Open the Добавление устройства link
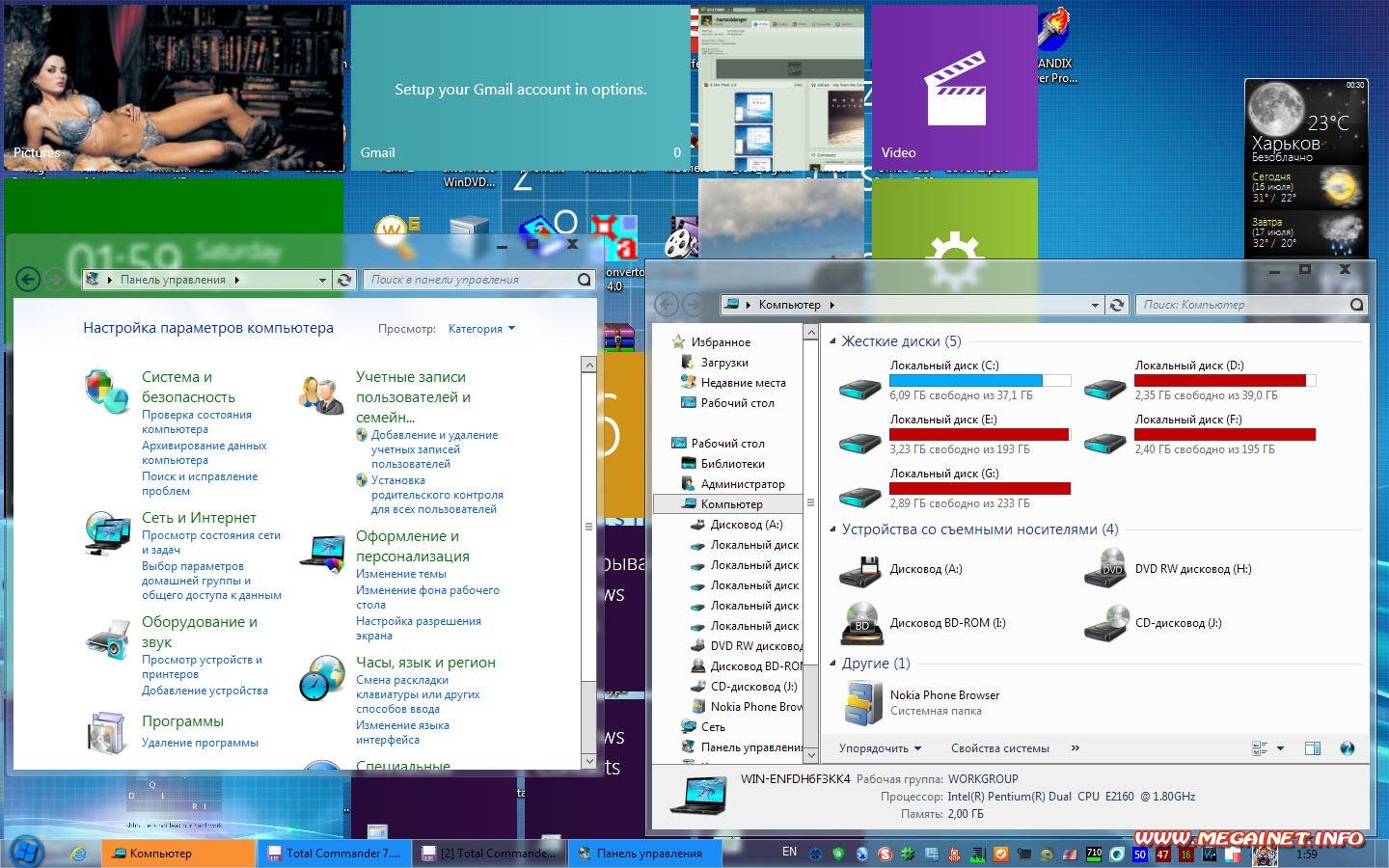This screenshot has width=1389, height=868. [204, 691]
